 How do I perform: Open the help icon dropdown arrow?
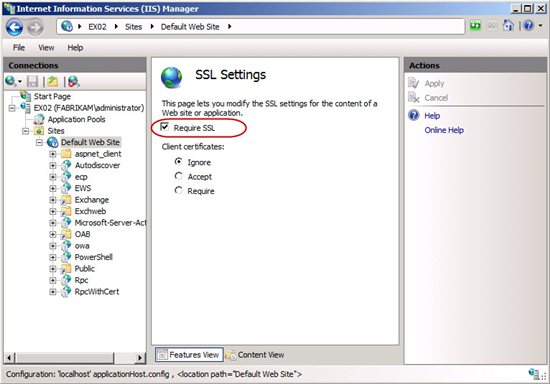point(540,26)
